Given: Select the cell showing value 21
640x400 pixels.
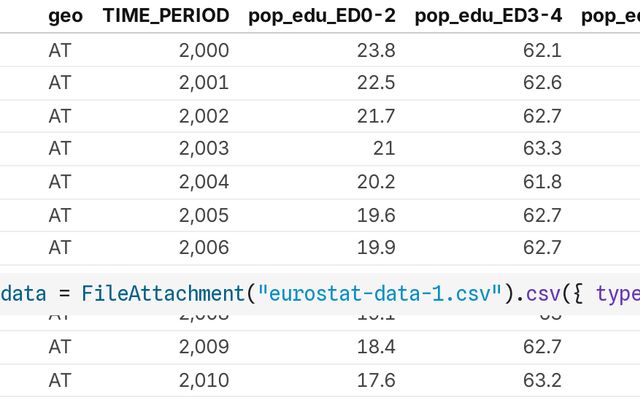Looking at the screenshot, I should (x=384, y=148).
